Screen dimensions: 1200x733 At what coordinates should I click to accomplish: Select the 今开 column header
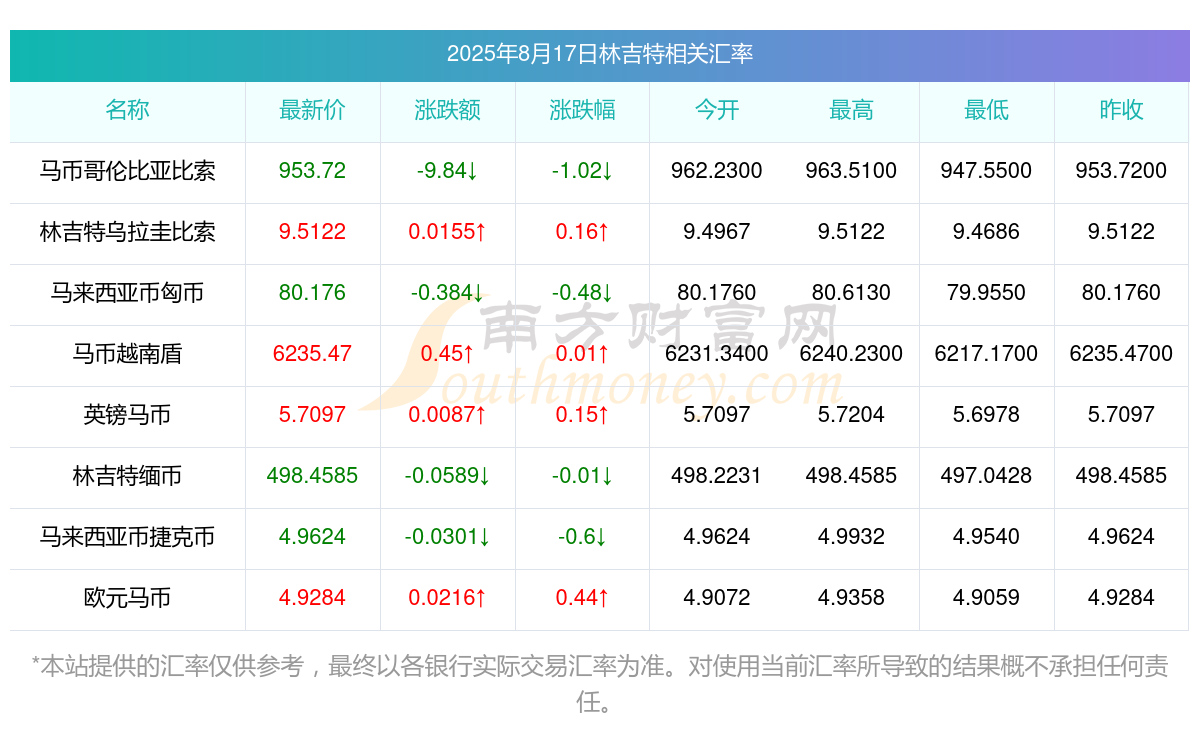tap(717, 110)
